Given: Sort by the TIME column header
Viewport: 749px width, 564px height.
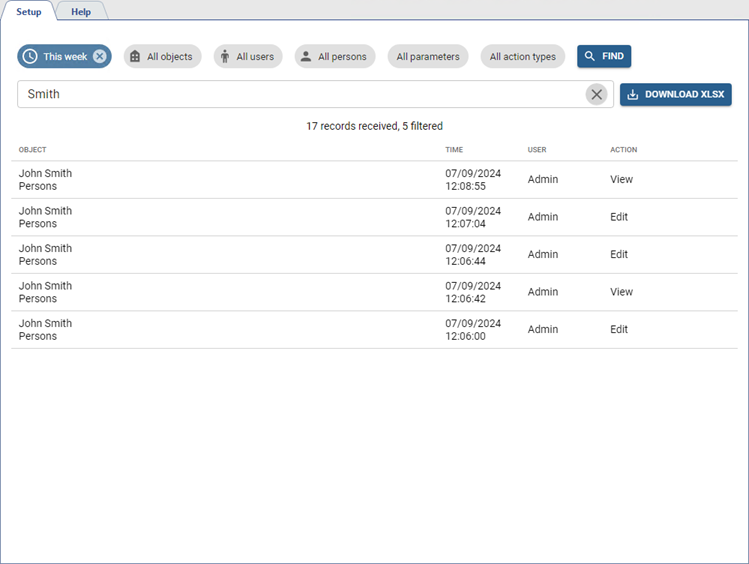Looking at the screenshot, I should click(454, 150).
